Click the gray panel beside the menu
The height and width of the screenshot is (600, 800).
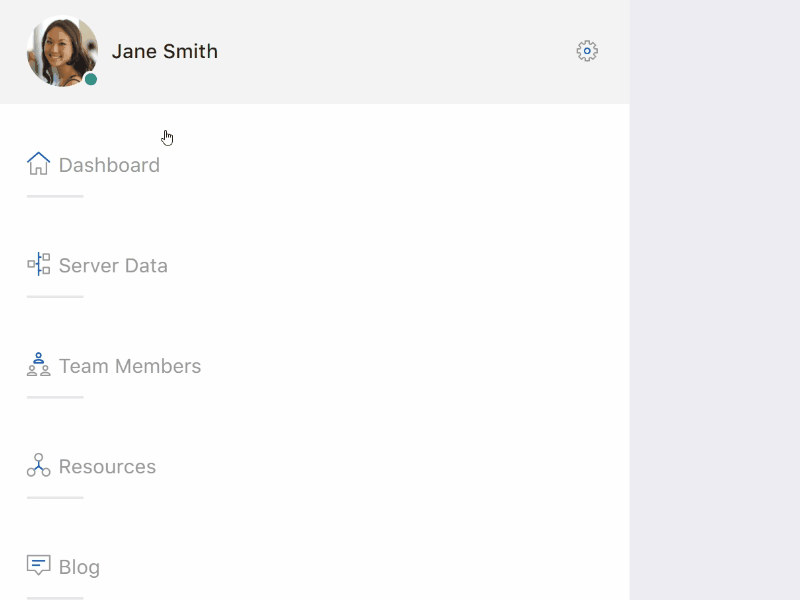point(714,300)
